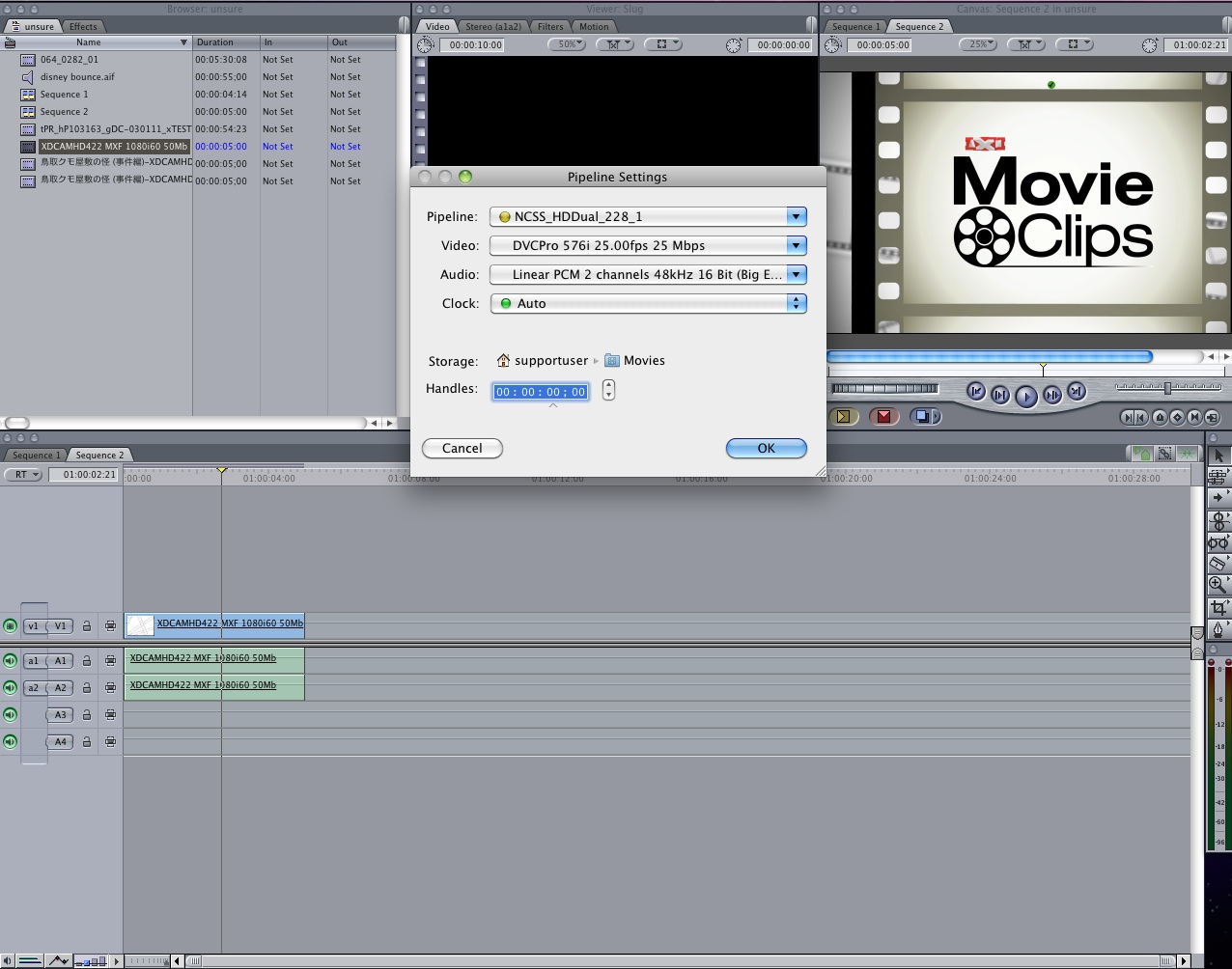Click OK in Pipeline Settings
This screenshot has height=969, width=1232.
(766, 448)
